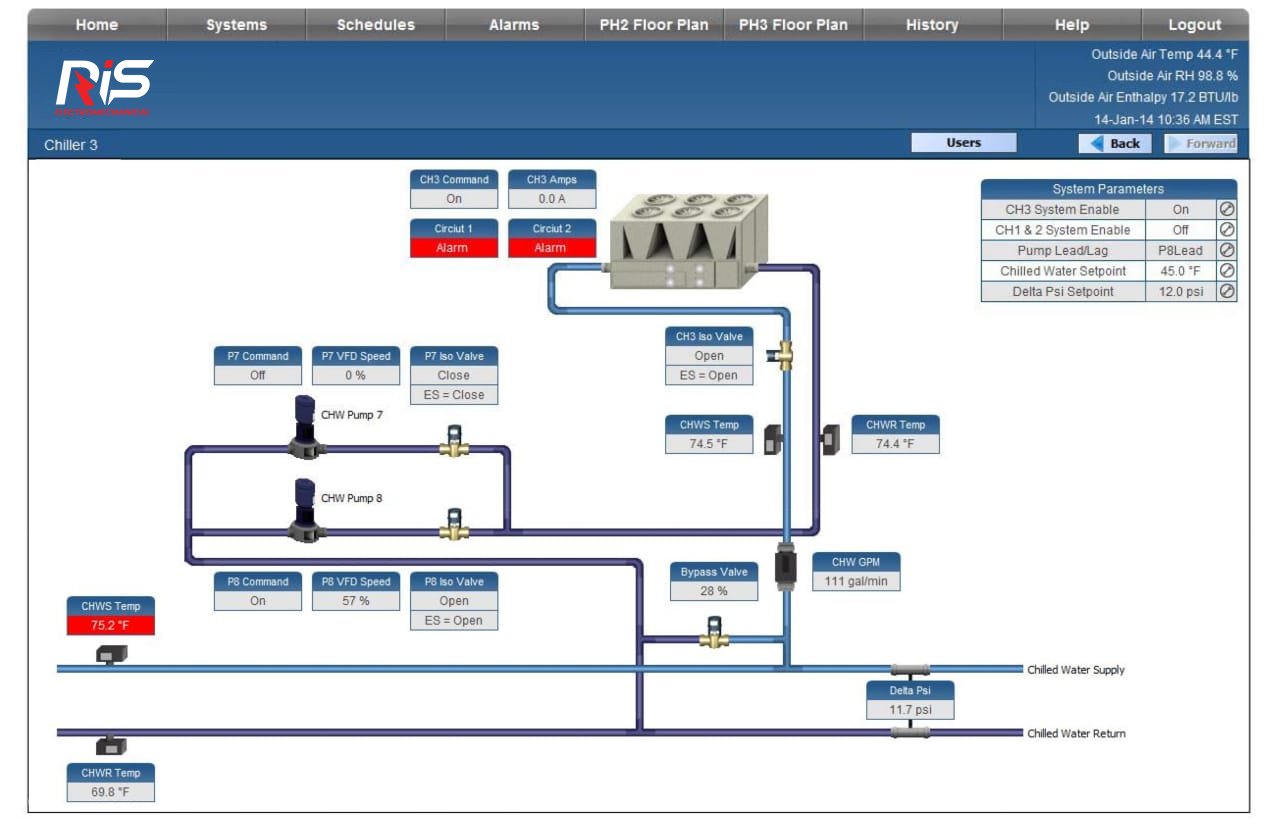The height and width of the screenshot is (828, 1280).
Task: Click the Chilled Water Setpoint 45.0 °F value
Action: tap(1180, 271)
